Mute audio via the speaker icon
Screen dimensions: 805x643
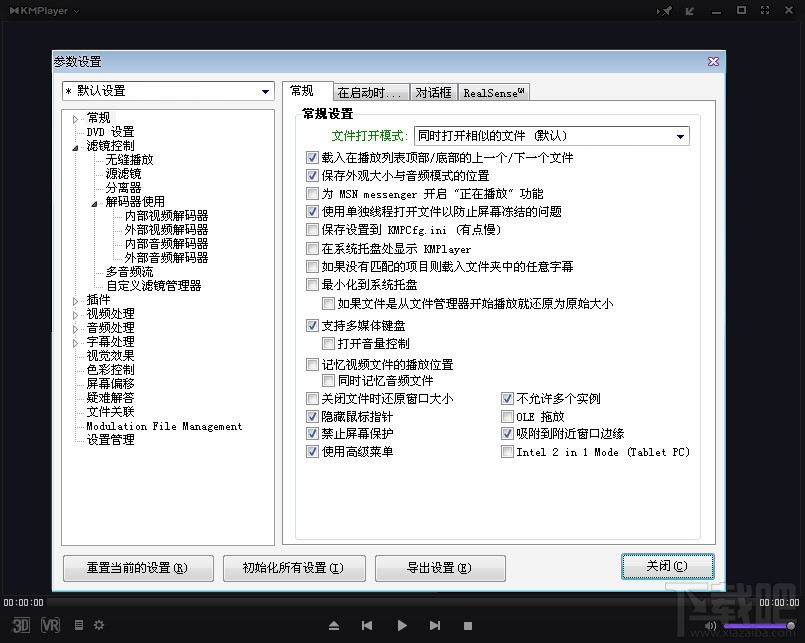point(710,625)
